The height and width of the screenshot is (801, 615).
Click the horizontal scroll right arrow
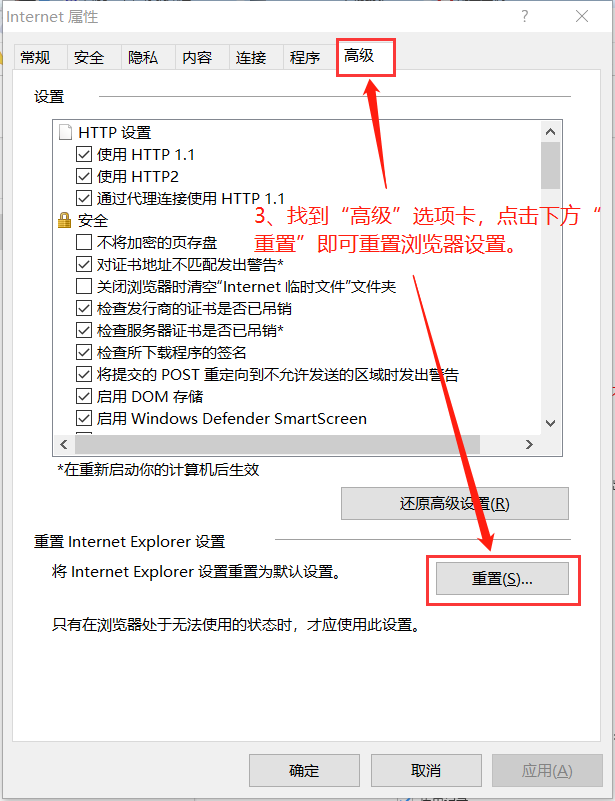(529, 444)
